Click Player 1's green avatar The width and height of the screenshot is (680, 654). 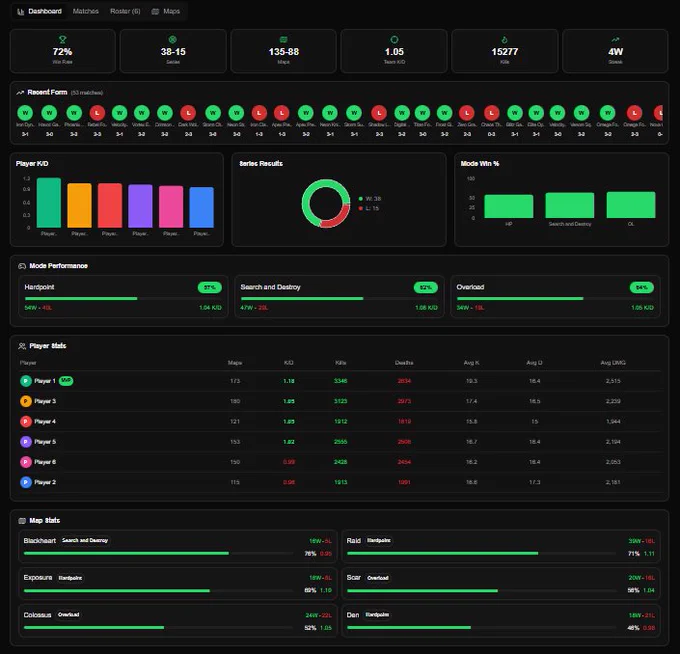(26, 381)
